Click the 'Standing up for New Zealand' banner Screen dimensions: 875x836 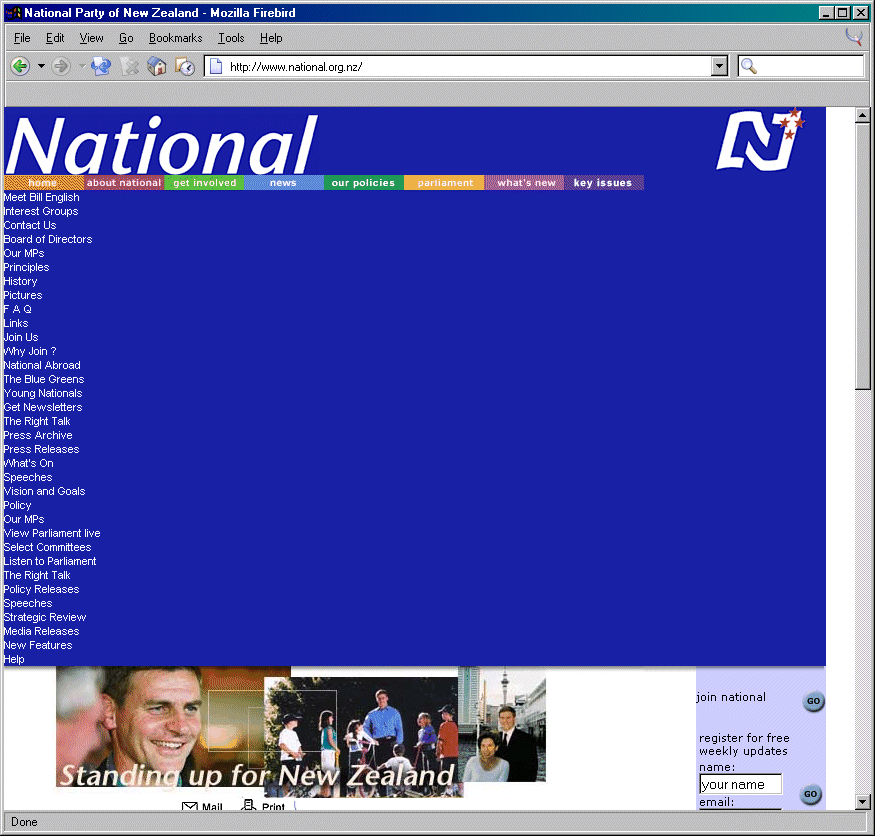click(258, 775)
